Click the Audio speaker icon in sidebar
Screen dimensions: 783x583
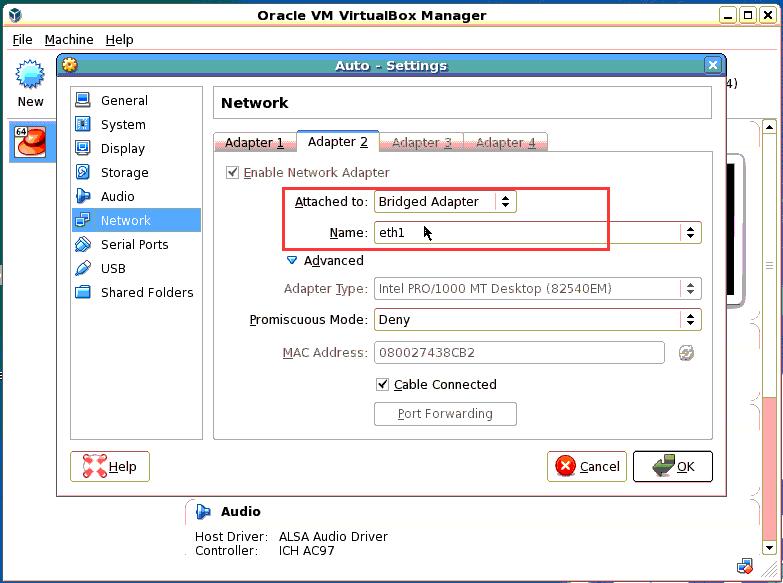(82, 196)
